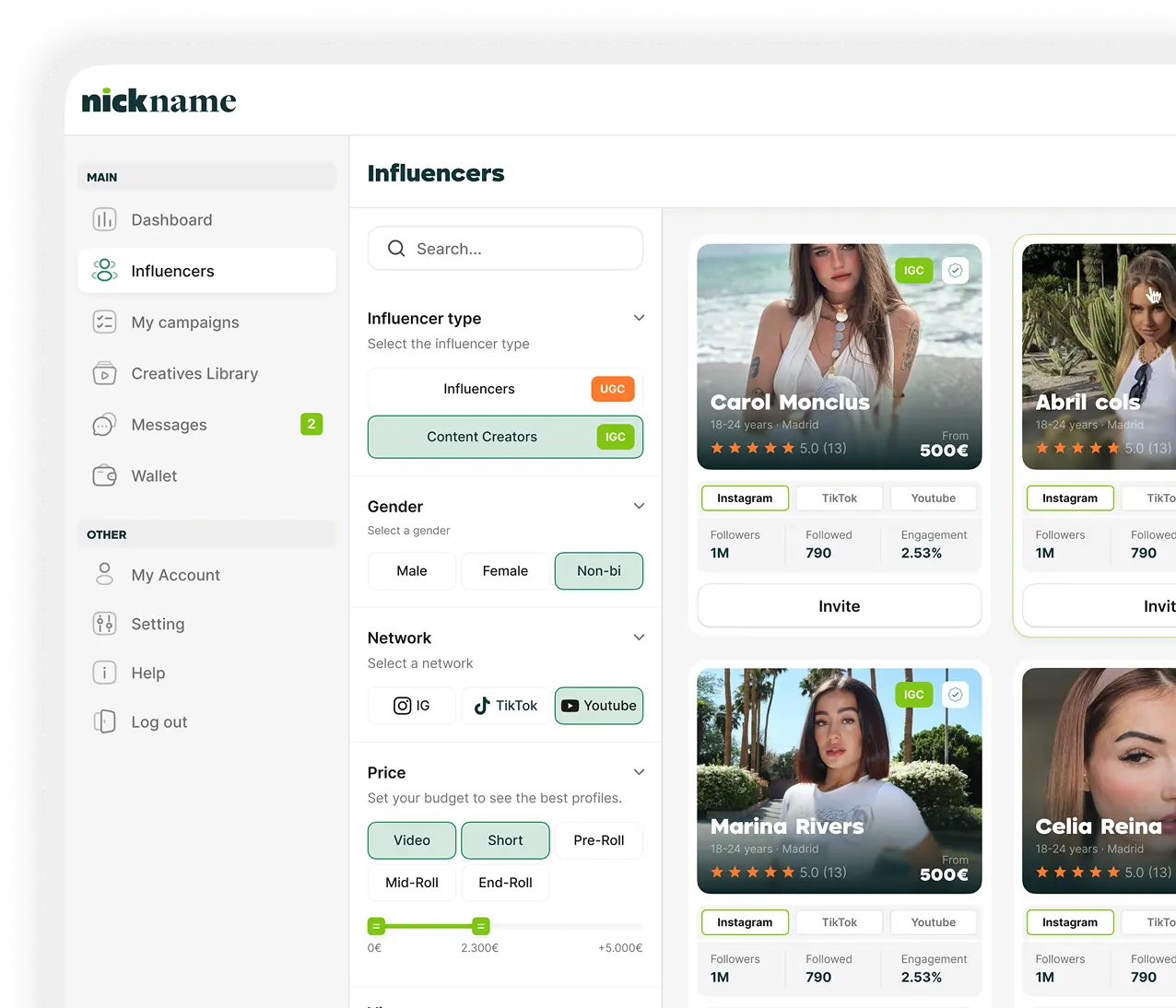Collapse the Price filter section
The width and height of the screenshot is (1176, 1008).
click(639, 772)
